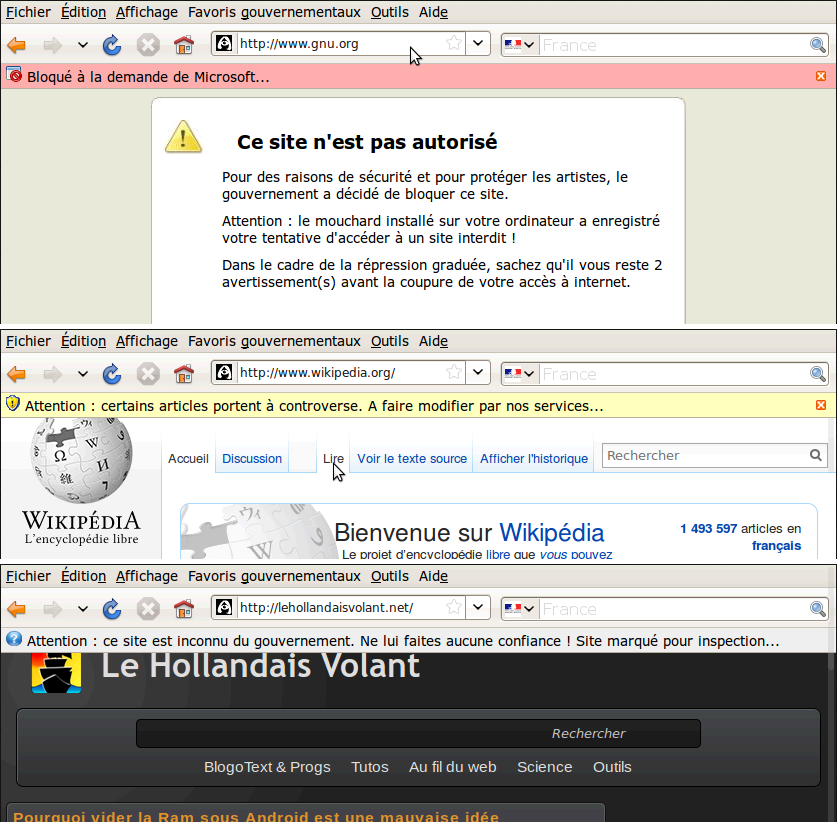The image size is (837, 822).
Task: Open the search engine flag dropdown in gnu.org window
Action: 519,45
